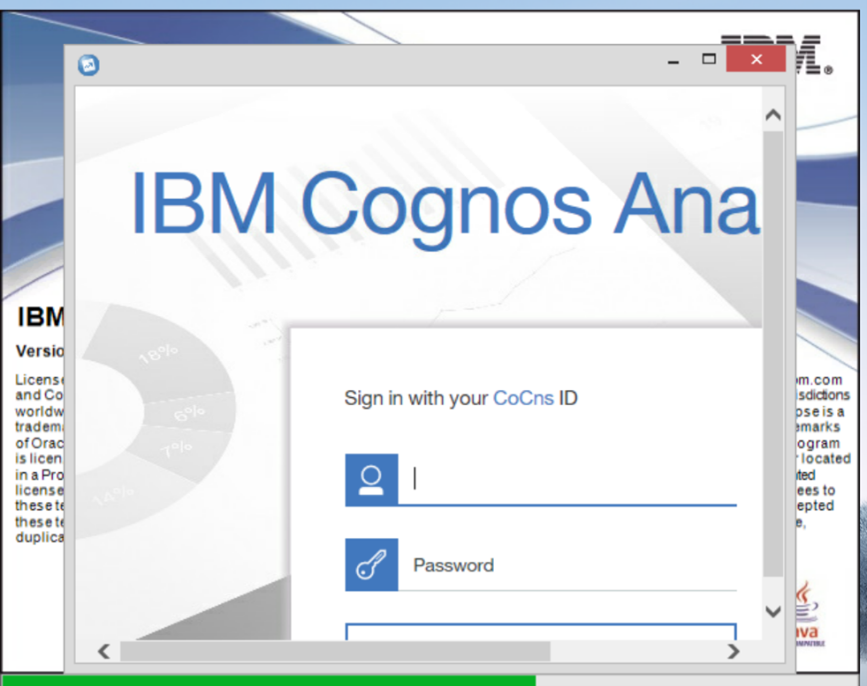Focus the Password input field
The image size is (867, 686).
pos(567,564)
